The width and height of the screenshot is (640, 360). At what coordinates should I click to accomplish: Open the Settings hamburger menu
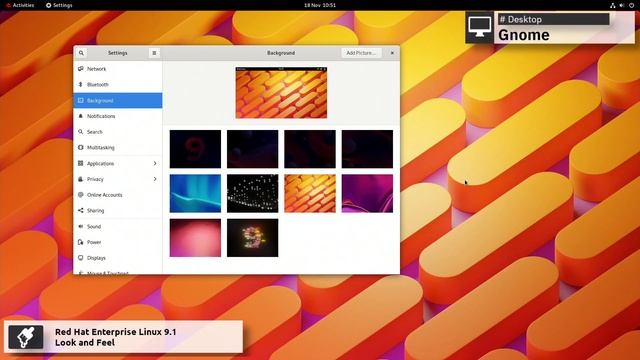tap(154, 53)
